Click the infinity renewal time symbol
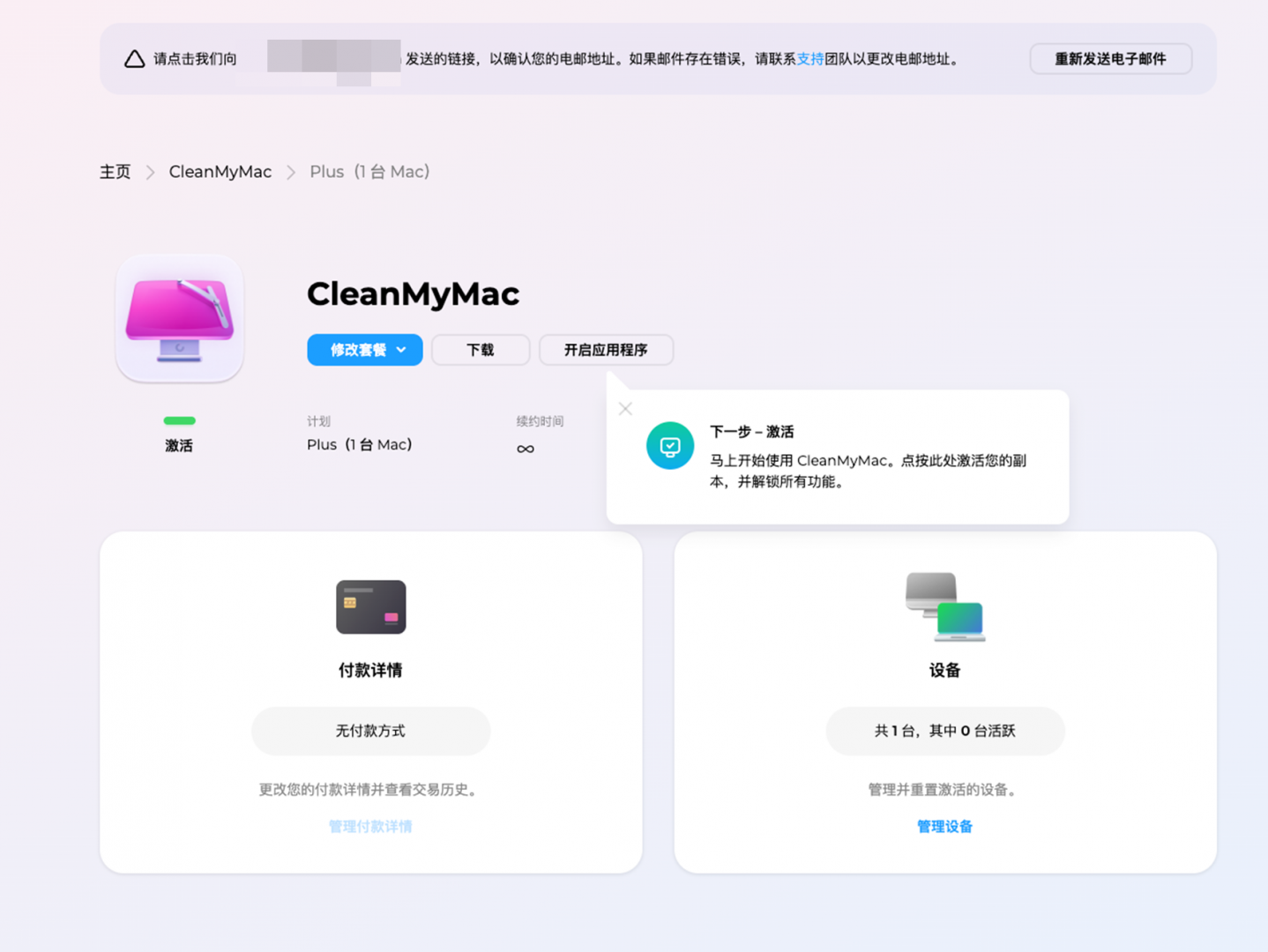The width and height of the screenshot is (1268, 952). (x=526, y=449)
